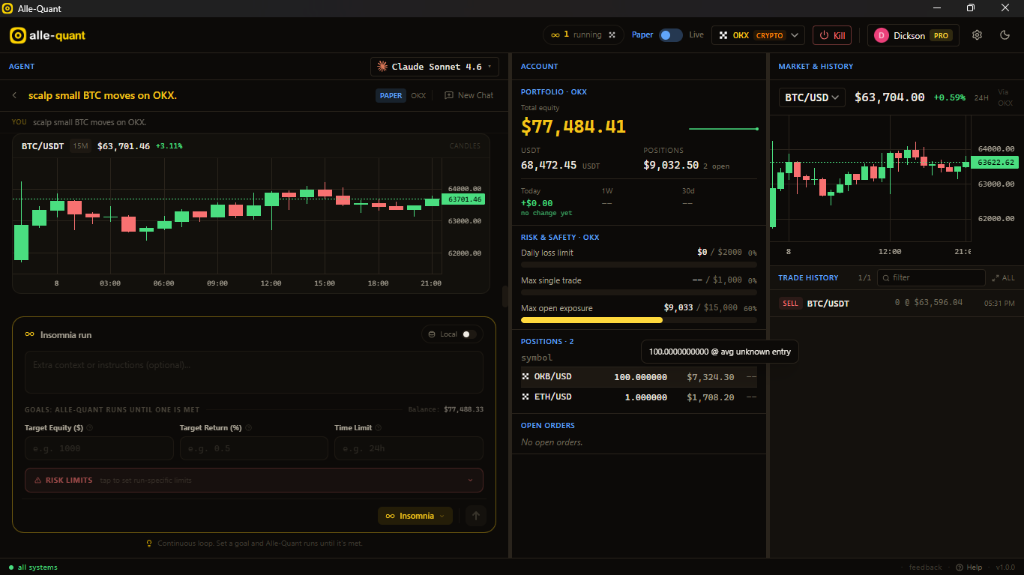Toggle dark mode moon icon

(x=1004, y=35)
